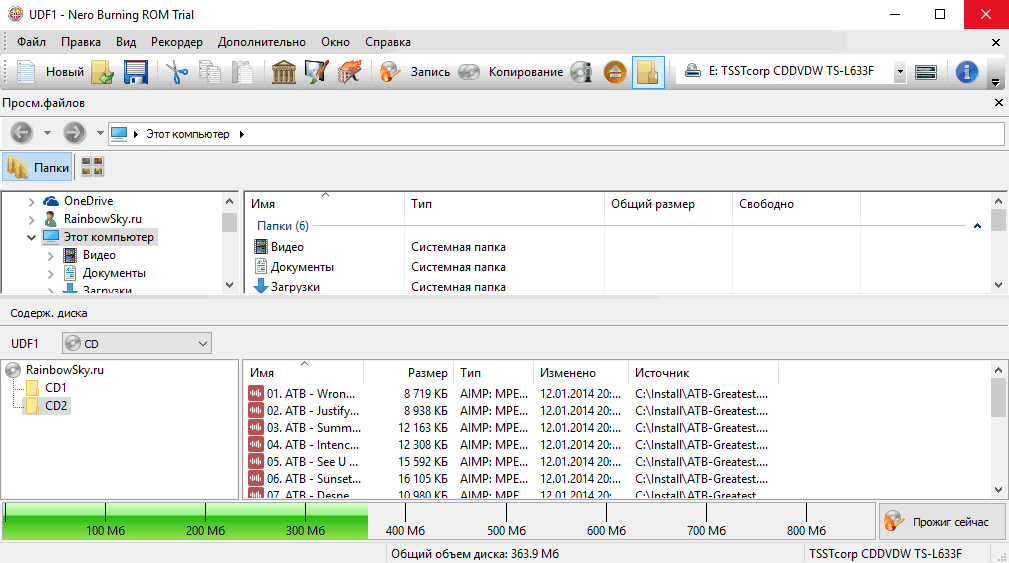Expand OneDrive tree node

coord(31,201)
